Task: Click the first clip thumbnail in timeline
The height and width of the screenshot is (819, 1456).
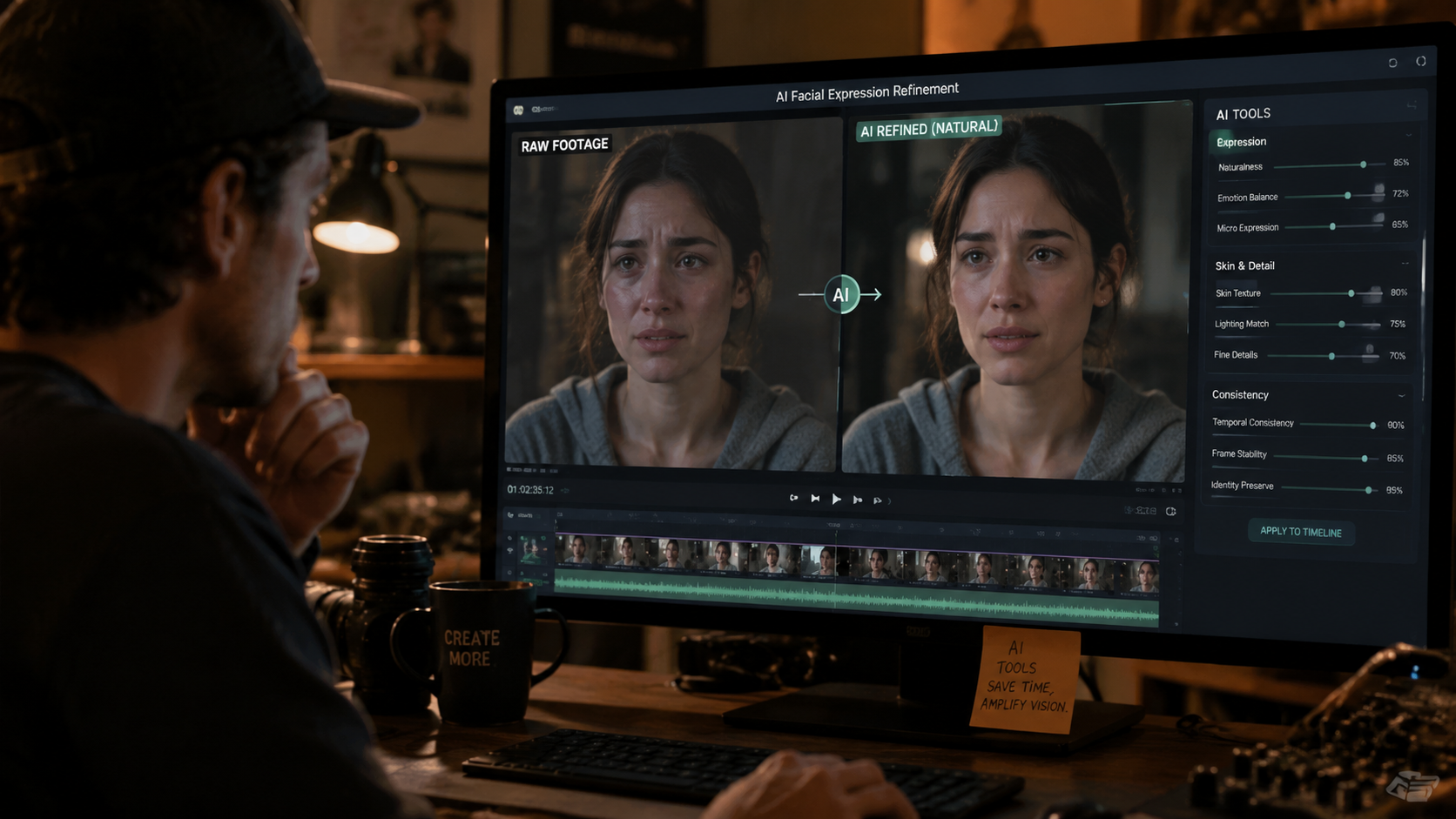Action: point(577,552)
